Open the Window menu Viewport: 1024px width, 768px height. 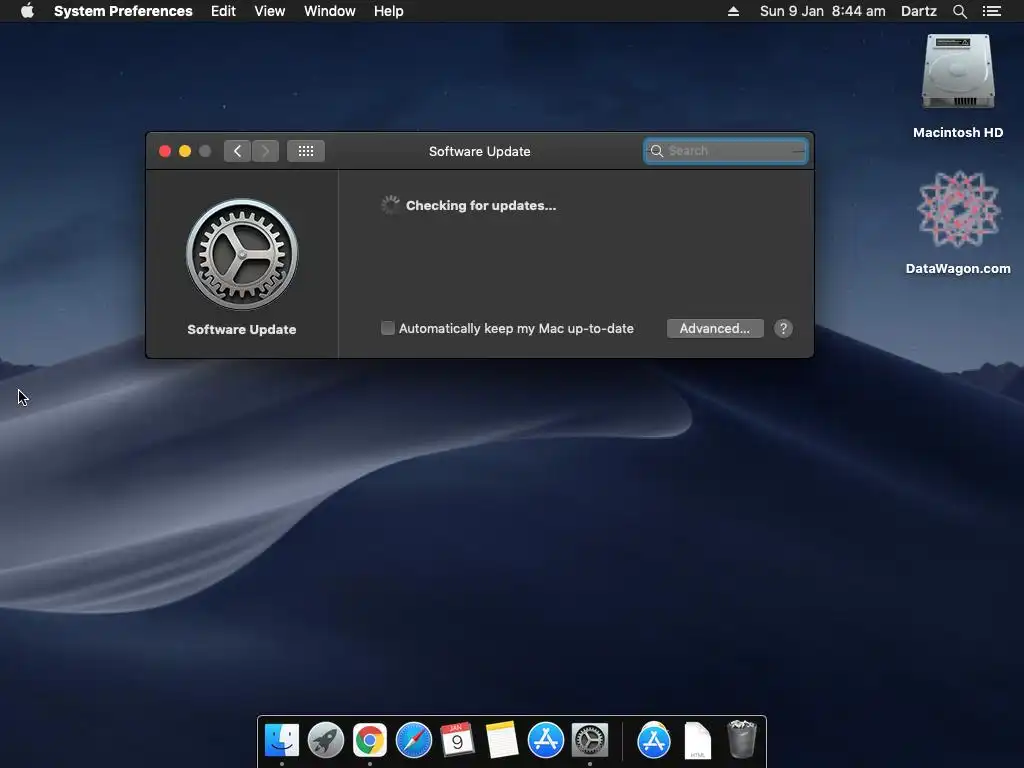click(x=330, y=11)
